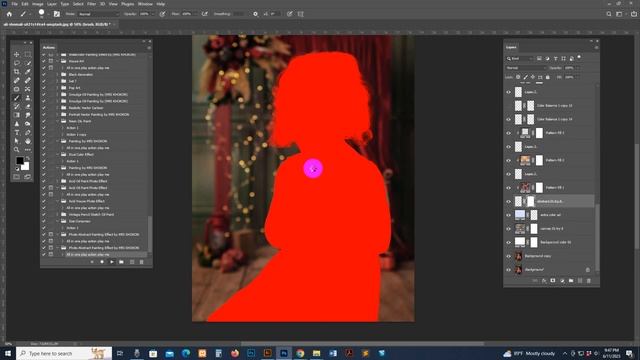
Task: Select the Zoom tool
Action: pyautogui.click(x=16, y=150)
